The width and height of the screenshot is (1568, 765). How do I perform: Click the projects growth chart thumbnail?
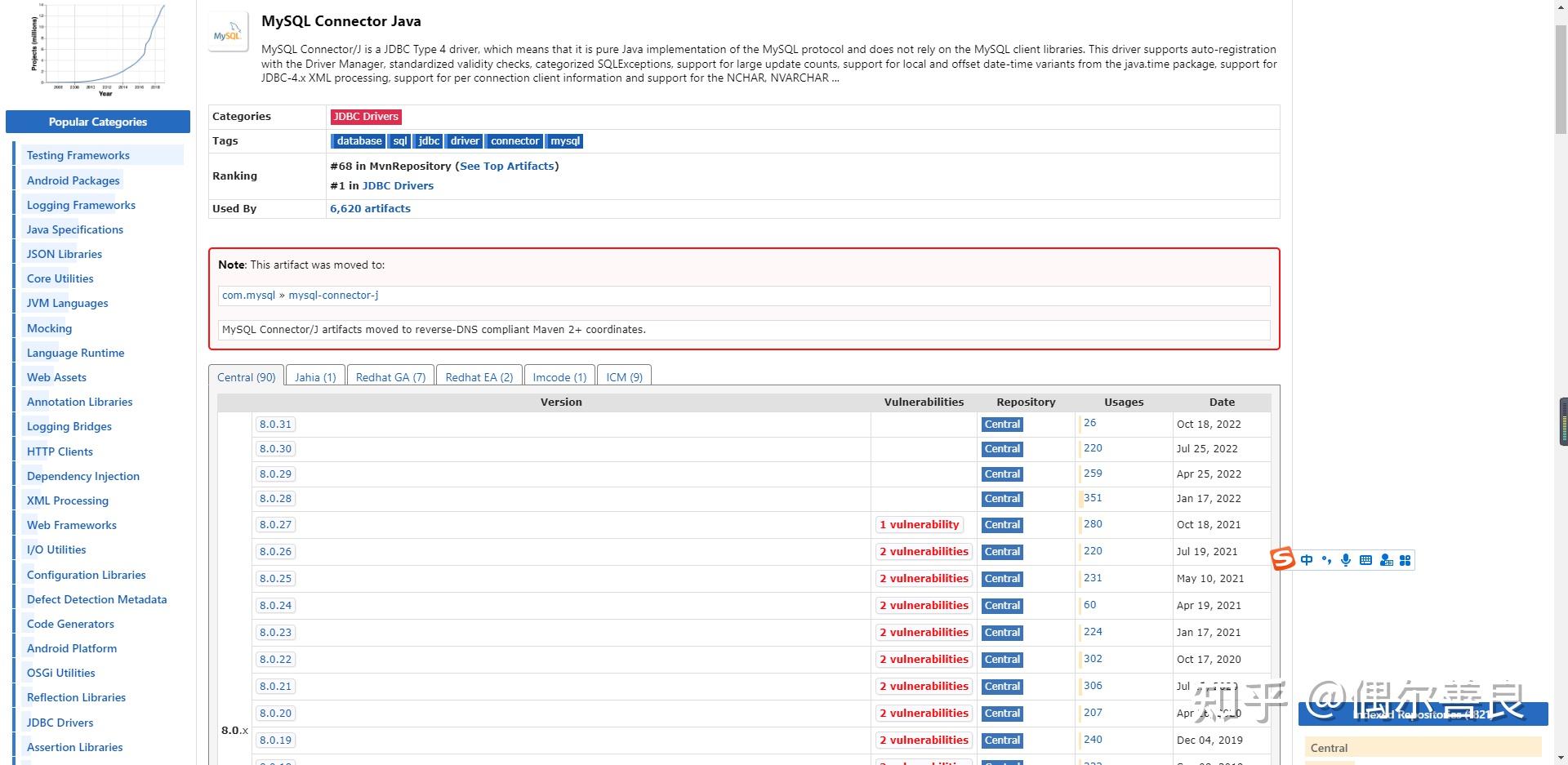(x=98, y=47)
